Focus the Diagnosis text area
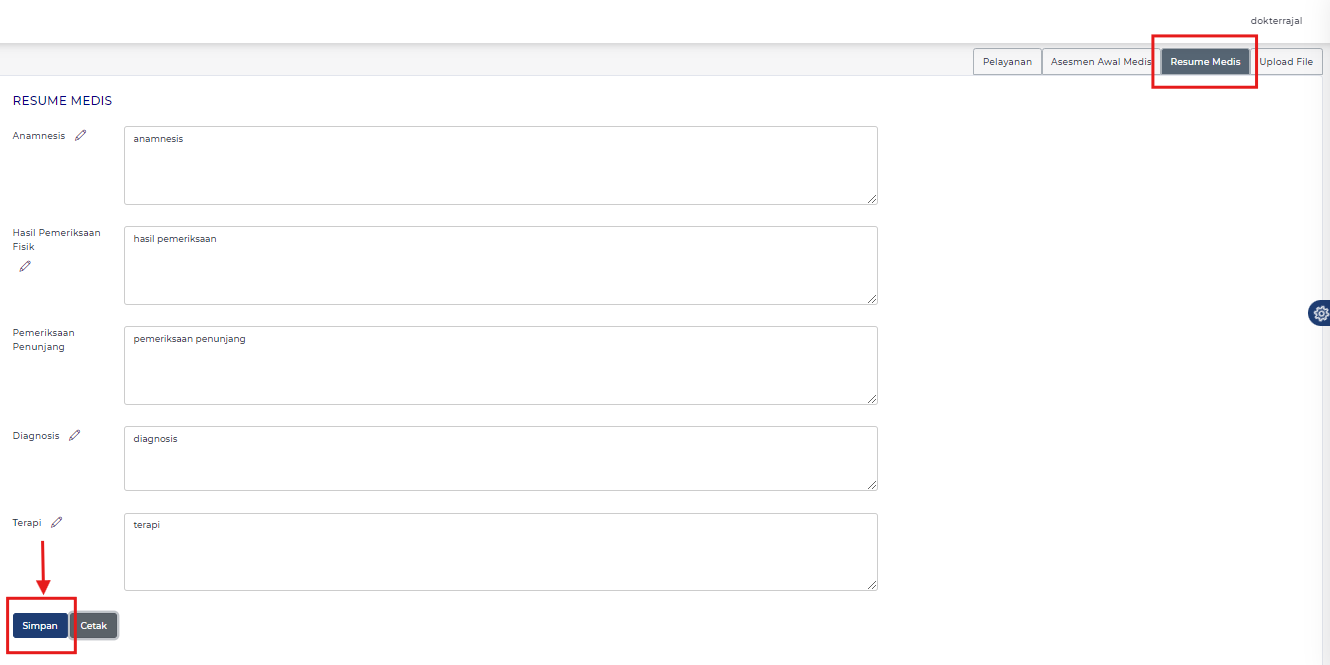The width and height of the screenshot is (1330, 665). [x=500, y=458]
